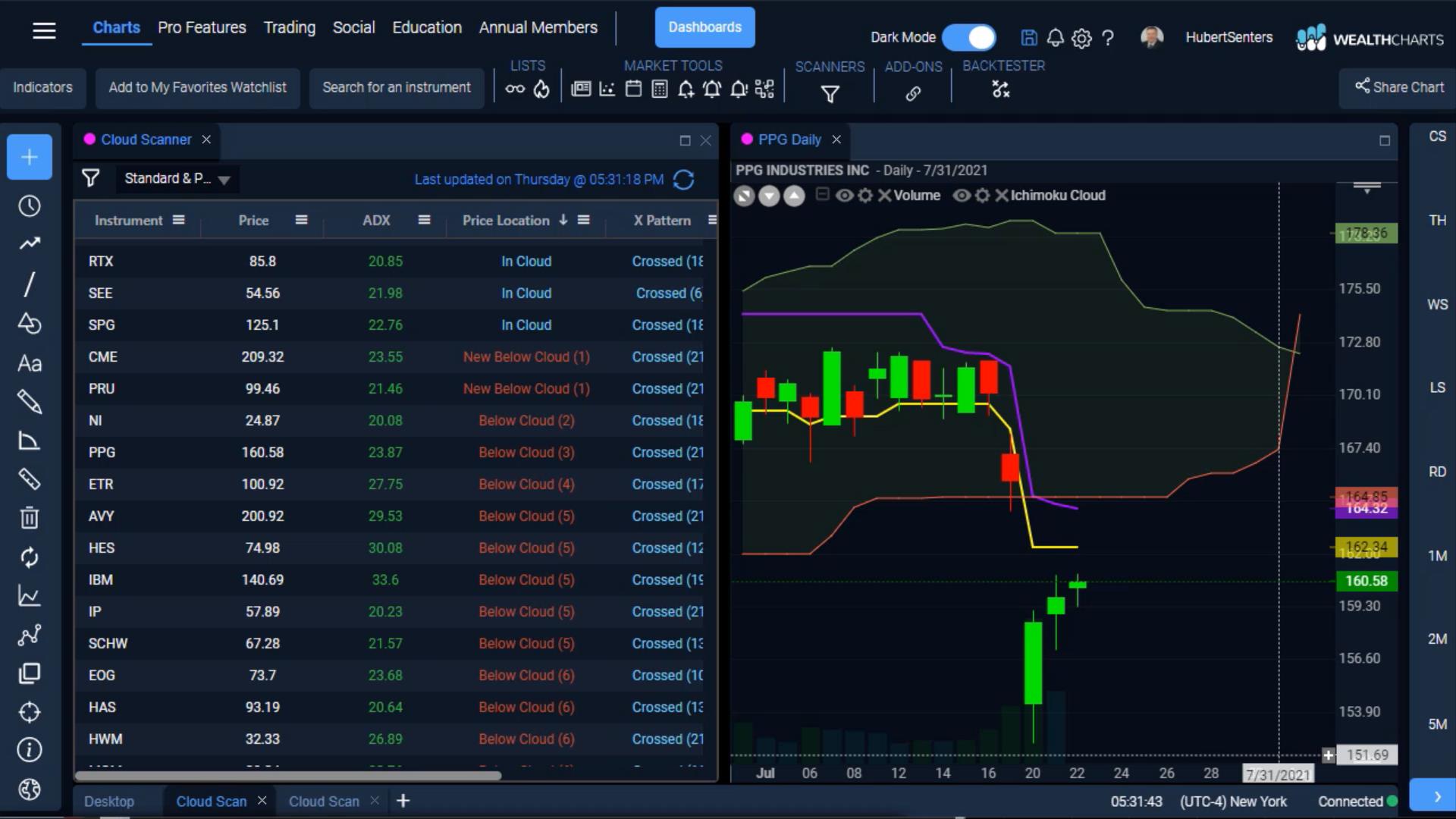Open the Backtester icon

[x=1001, y=90]
